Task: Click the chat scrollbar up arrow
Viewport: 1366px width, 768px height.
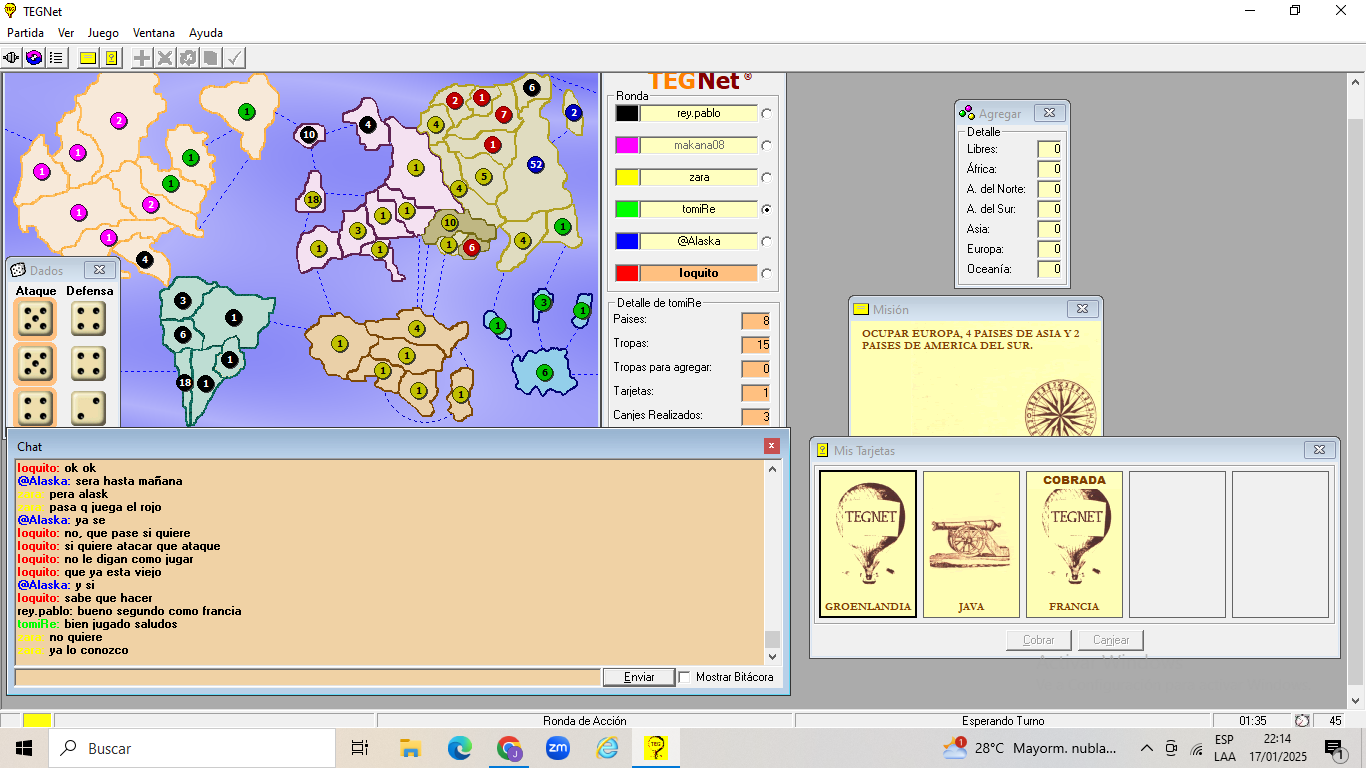Action: (772, 469)
